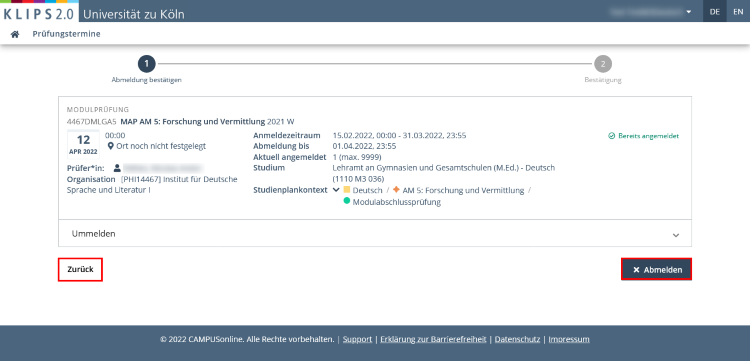Click the Deutsch study plan entry

coord(367,190)
